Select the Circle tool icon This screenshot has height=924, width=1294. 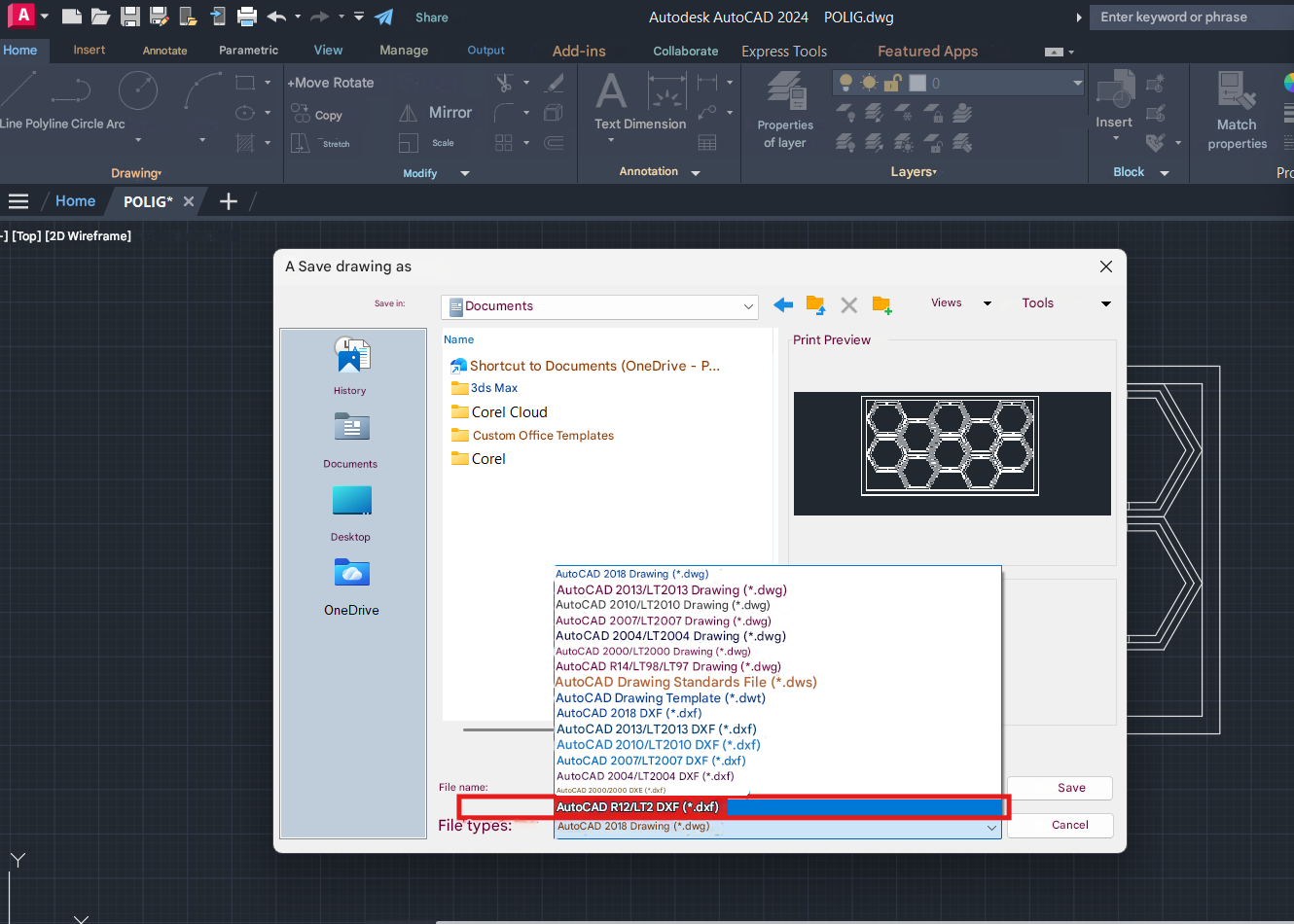pos(138,90)
